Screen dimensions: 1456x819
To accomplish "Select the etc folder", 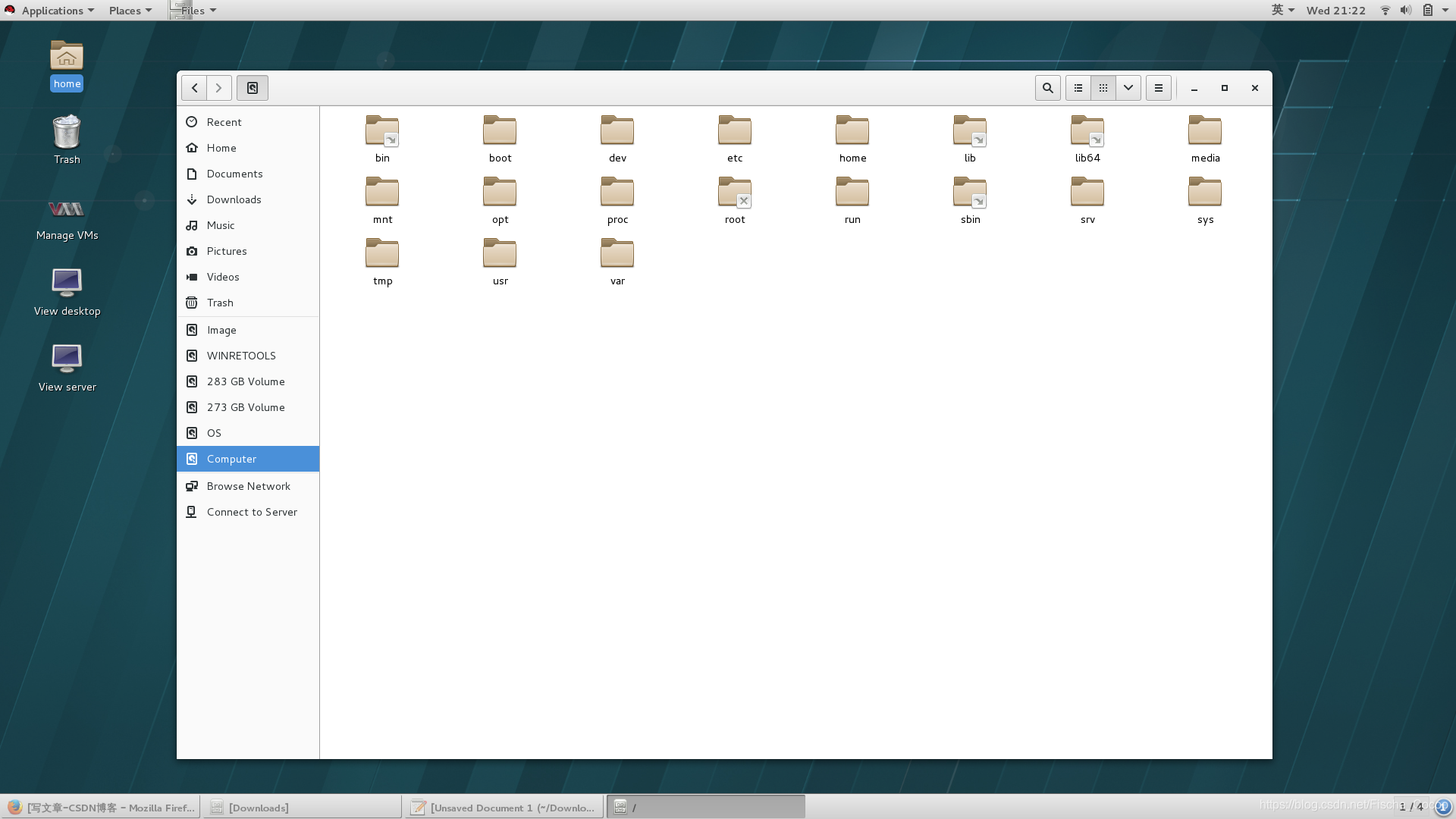I will (x=735, y=139).
